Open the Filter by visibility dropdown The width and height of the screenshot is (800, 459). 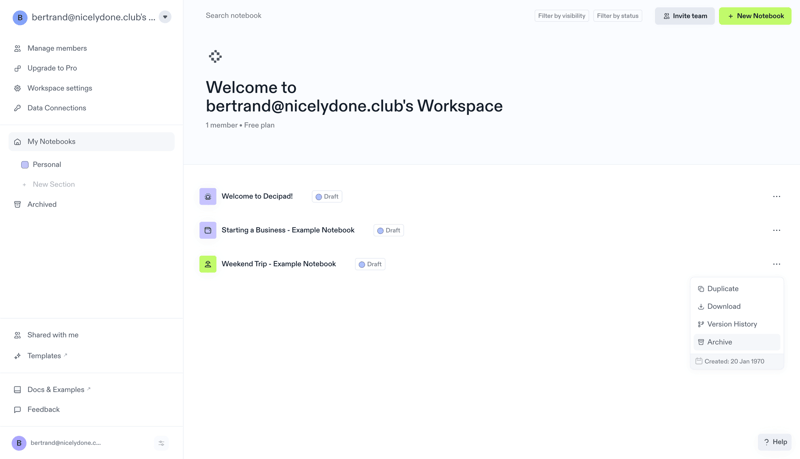[561, 16]
